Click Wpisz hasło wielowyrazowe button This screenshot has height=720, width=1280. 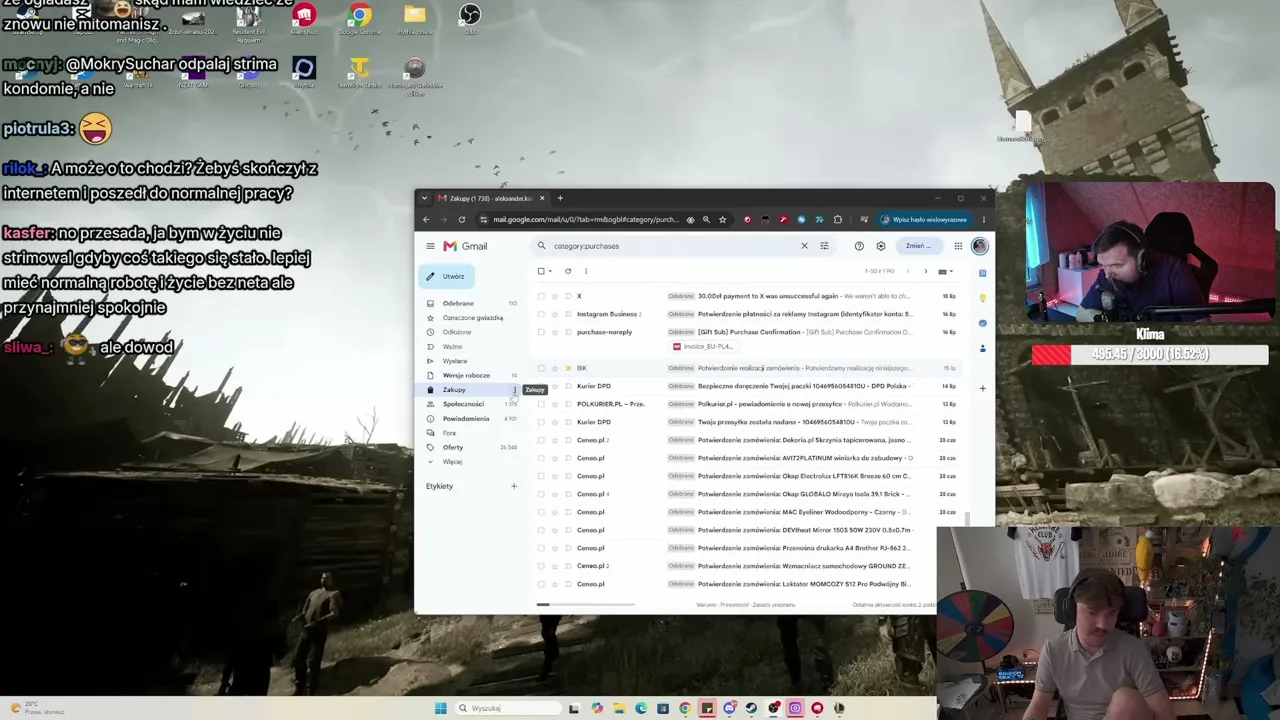(x=923, y=220)
